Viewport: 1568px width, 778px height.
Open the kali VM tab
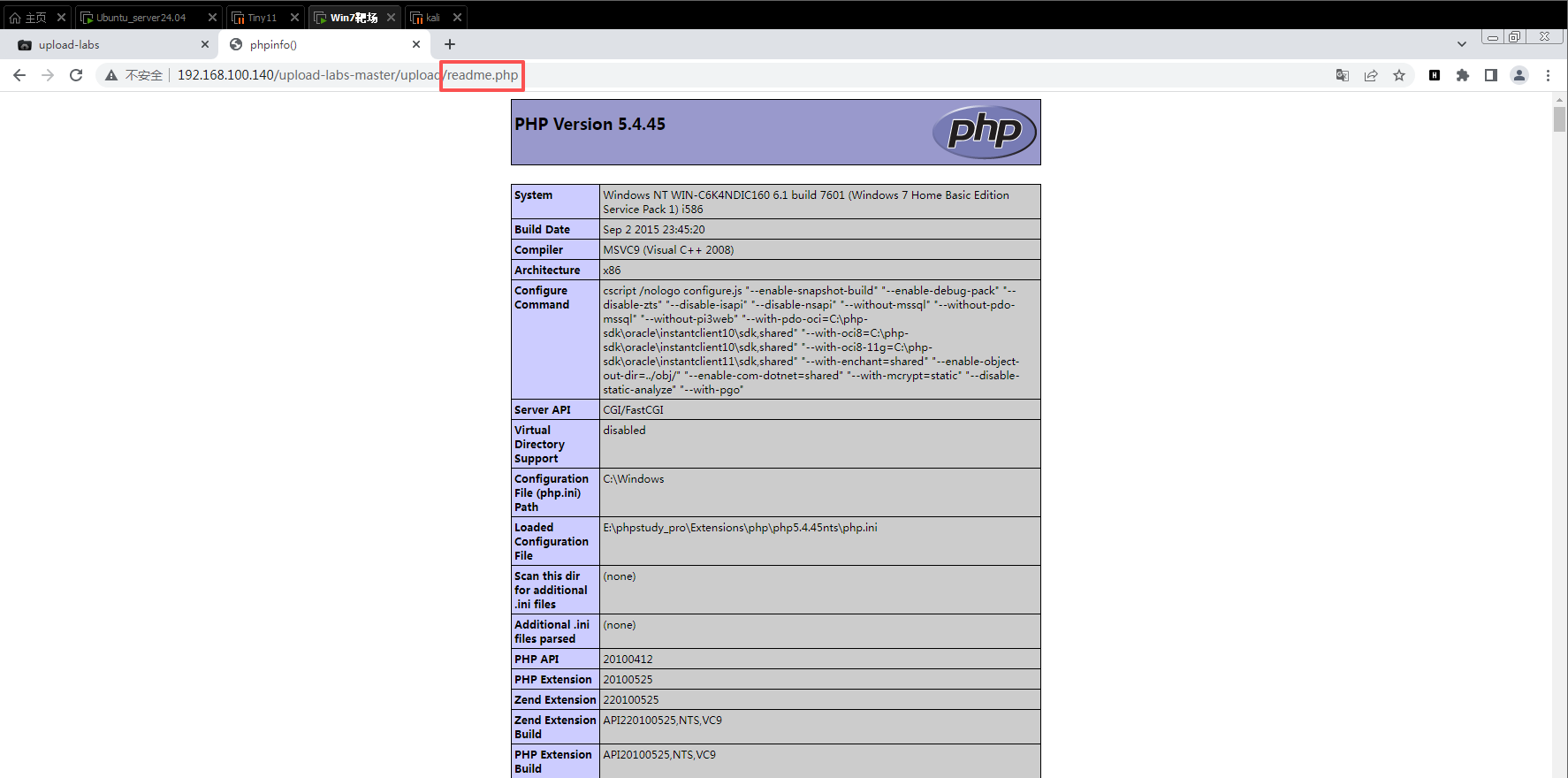[432, 17]
